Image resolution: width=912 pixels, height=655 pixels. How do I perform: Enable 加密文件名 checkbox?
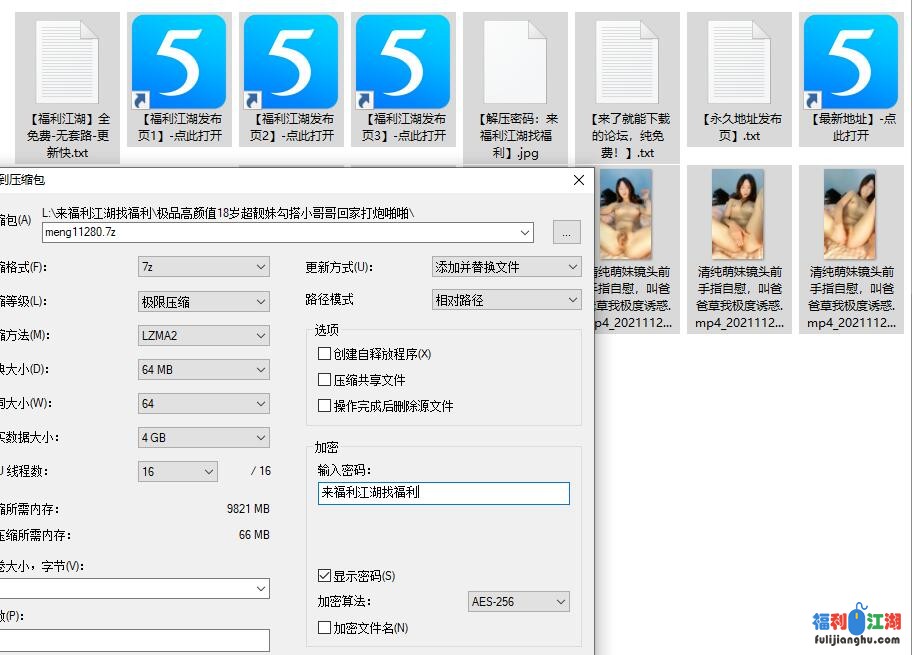tap(324, 628)
